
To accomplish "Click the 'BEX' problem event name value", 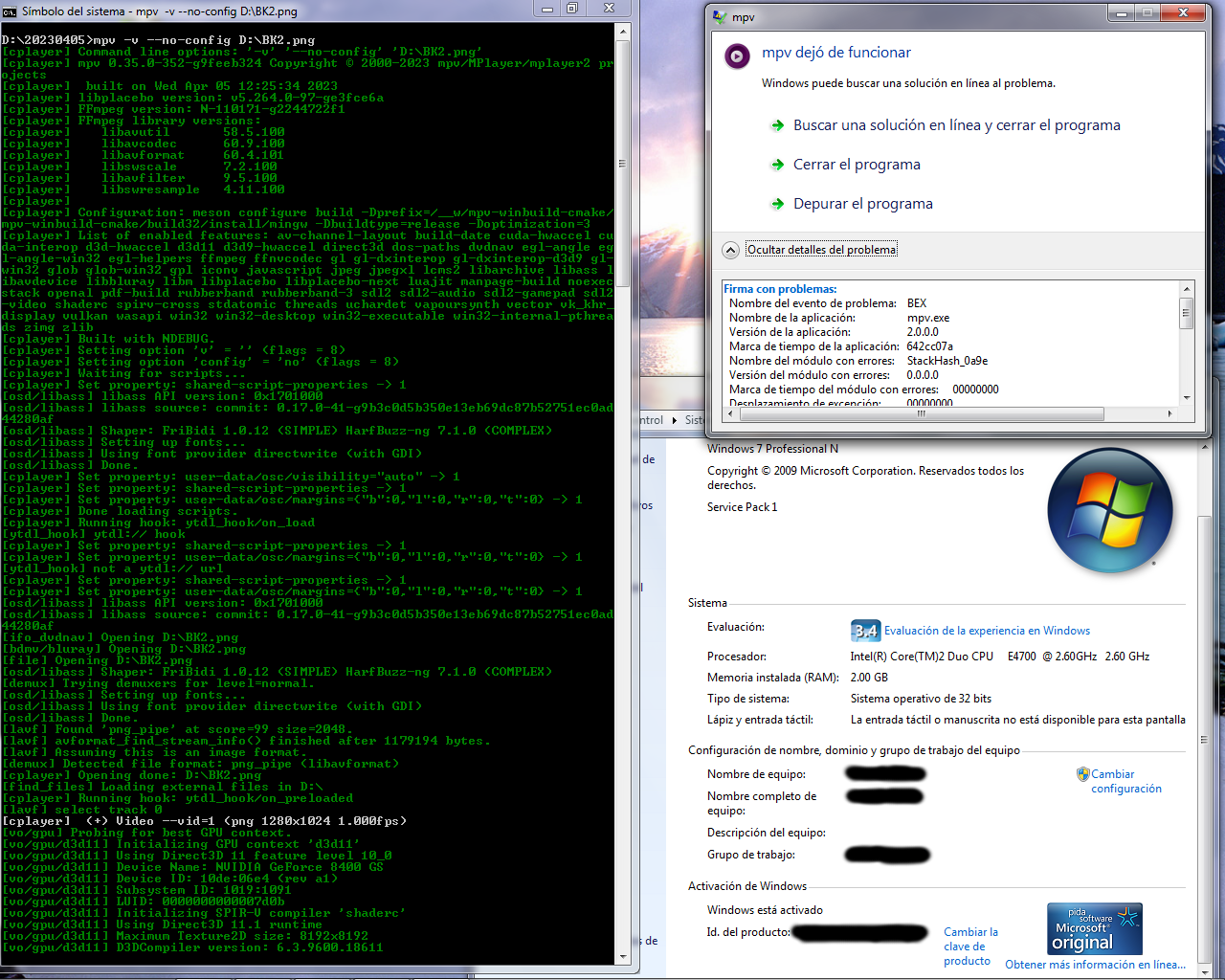I will pos(917,303).
